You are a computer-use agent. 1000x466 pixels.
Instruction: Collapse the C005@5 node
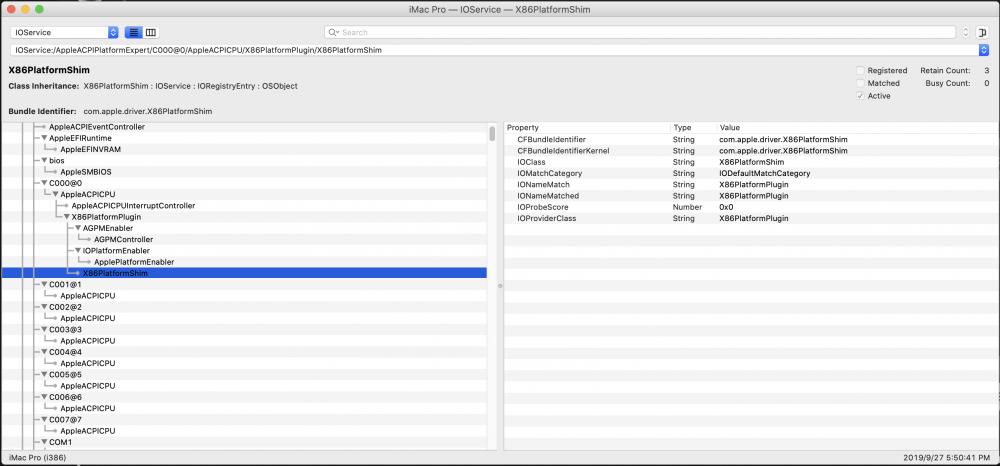pos(45,374)
